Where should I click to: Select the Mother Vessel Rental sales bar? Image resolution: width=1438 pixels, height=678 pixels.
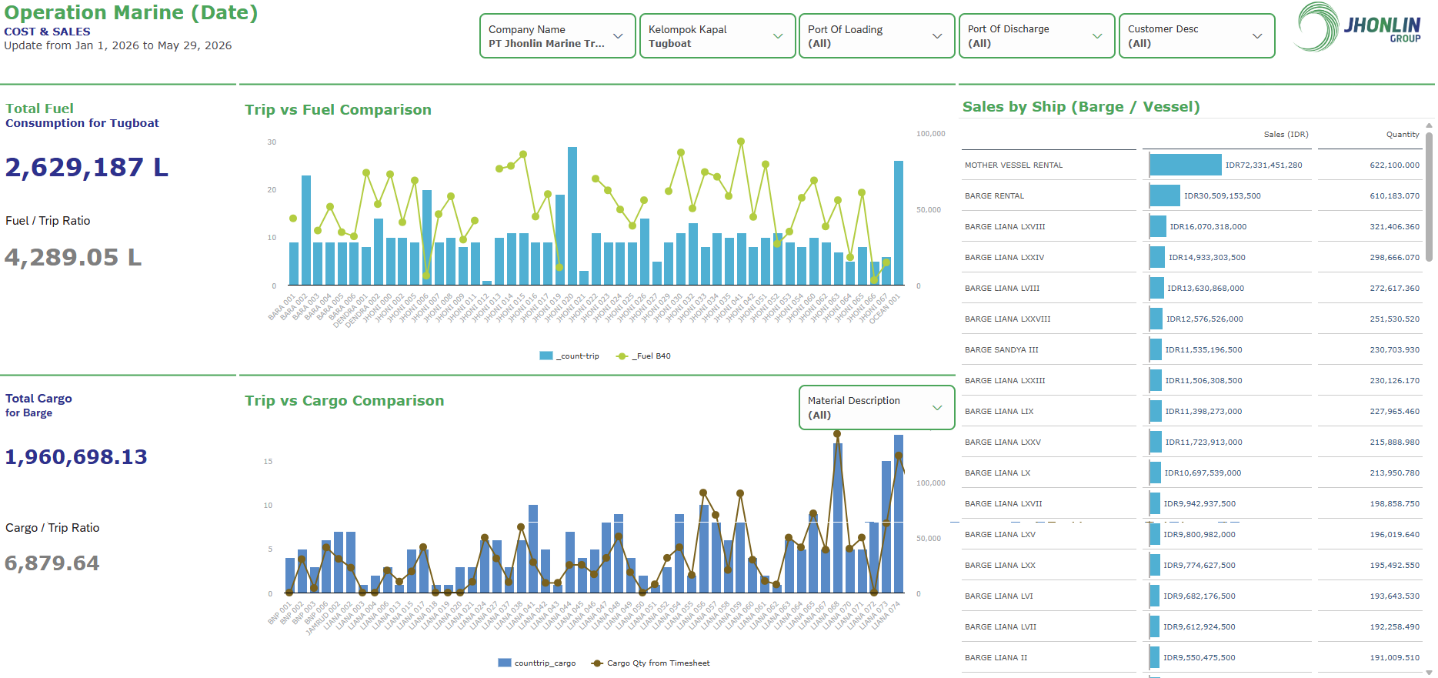[x=1185, y=165]
